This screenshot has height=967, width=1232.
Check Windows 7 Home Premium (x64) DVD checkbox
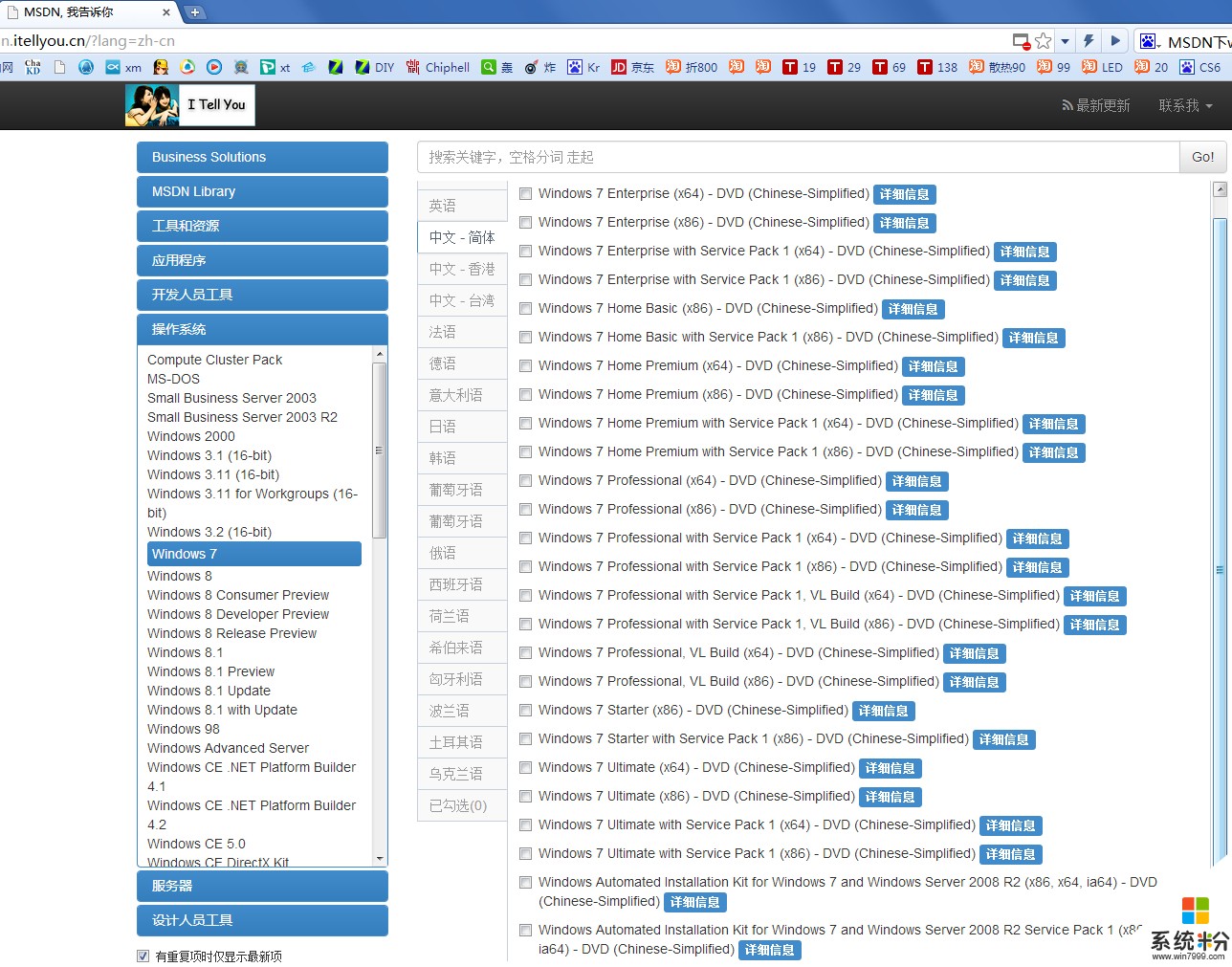(x=525, y=365)
